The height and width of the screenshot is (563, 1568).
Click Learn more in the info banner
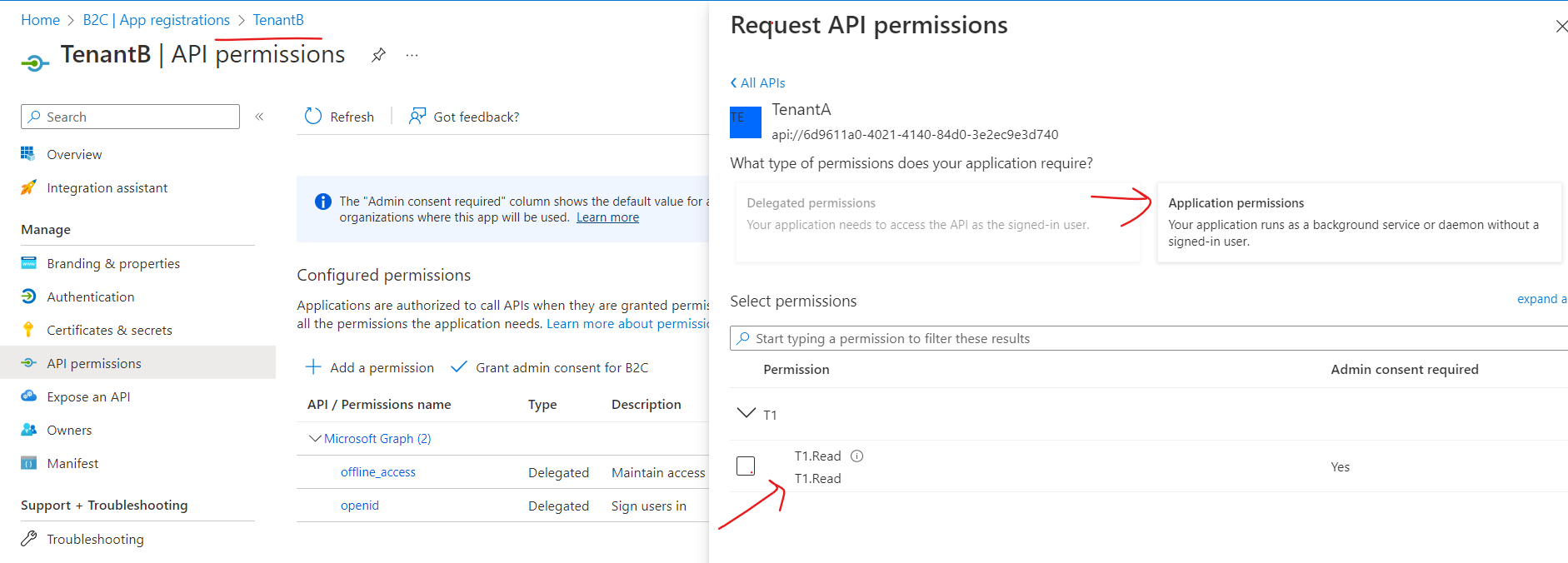point(607,217)
